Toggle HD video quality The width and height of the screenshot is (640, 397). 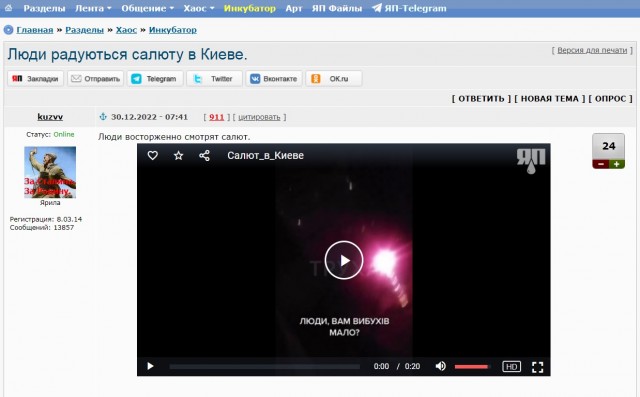point(511,366)
